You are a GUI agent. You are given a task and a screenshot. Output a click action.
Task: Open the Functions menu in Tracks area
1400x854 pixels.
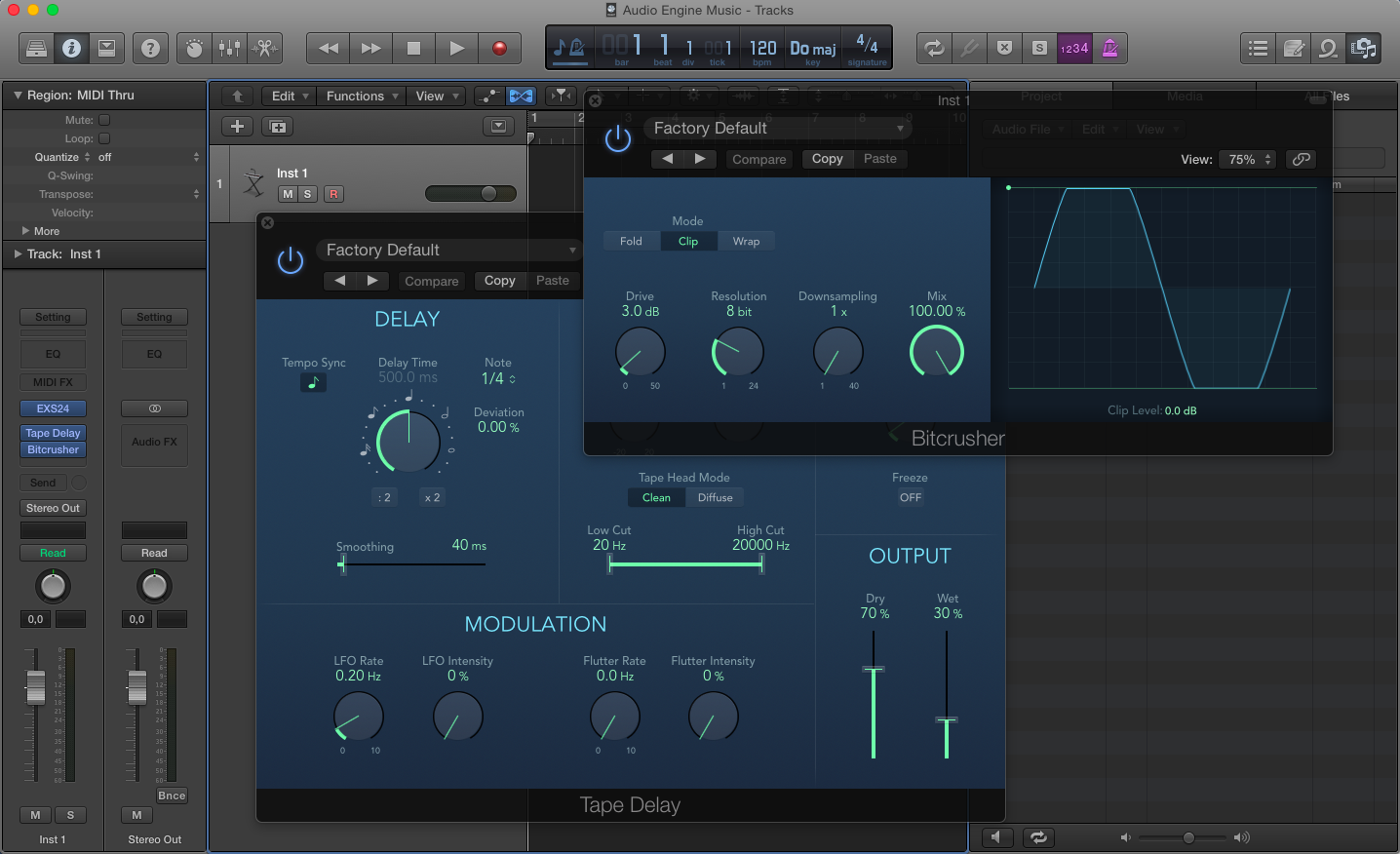click(363, 96)
